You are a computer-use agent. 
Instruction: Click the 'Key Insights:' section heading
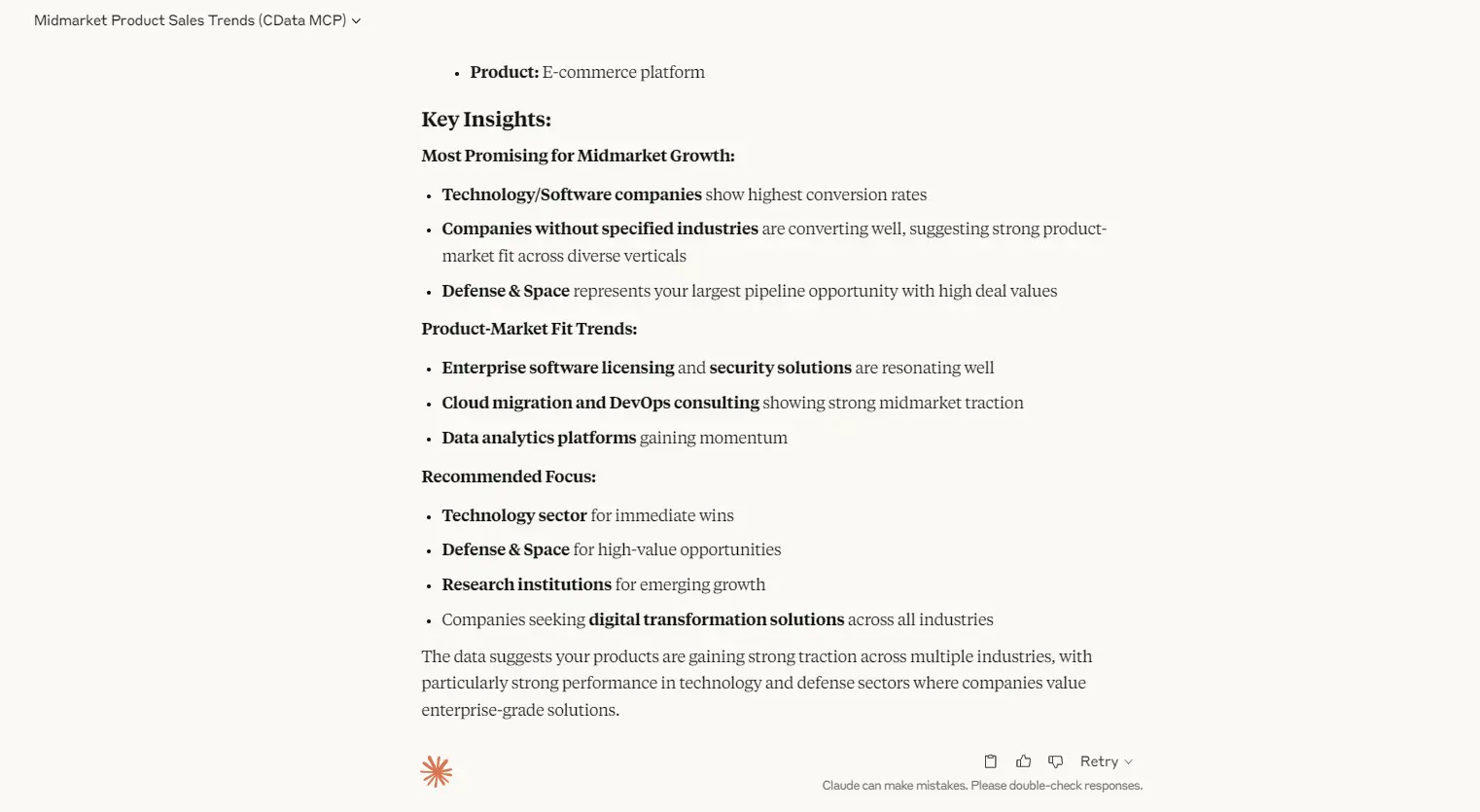(x=486, y=119)
